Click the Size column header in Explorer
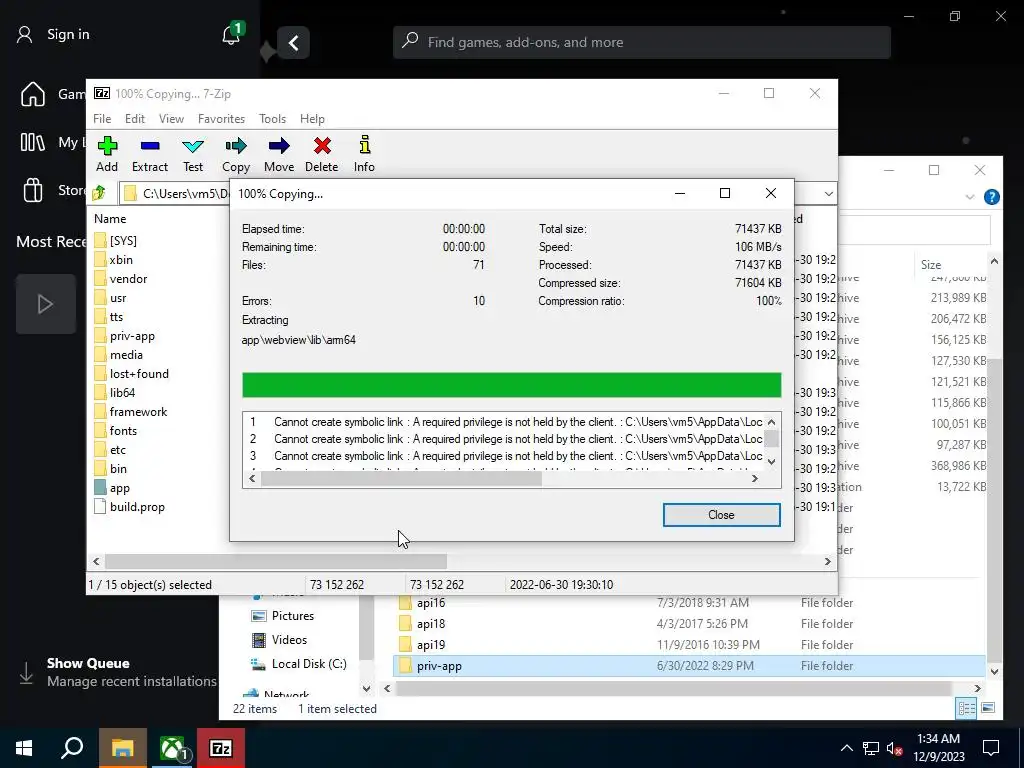 (931, 264)
